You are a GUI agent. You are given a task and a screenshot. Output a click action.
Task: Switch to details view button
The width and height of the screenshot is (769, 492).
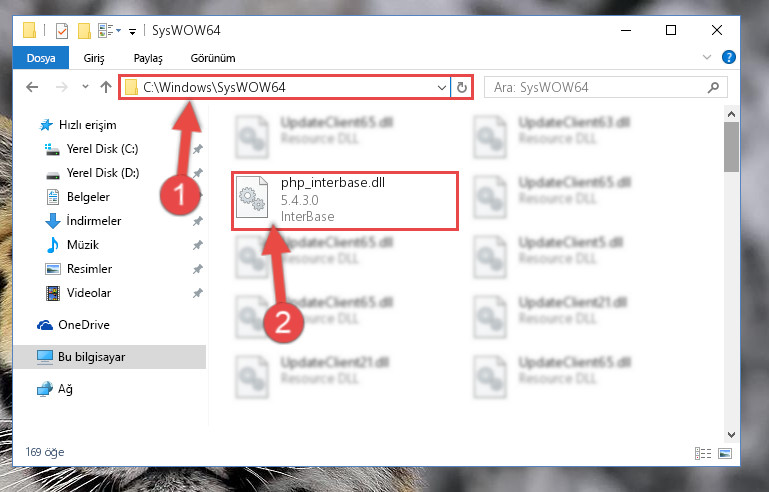tap(703, 453)
